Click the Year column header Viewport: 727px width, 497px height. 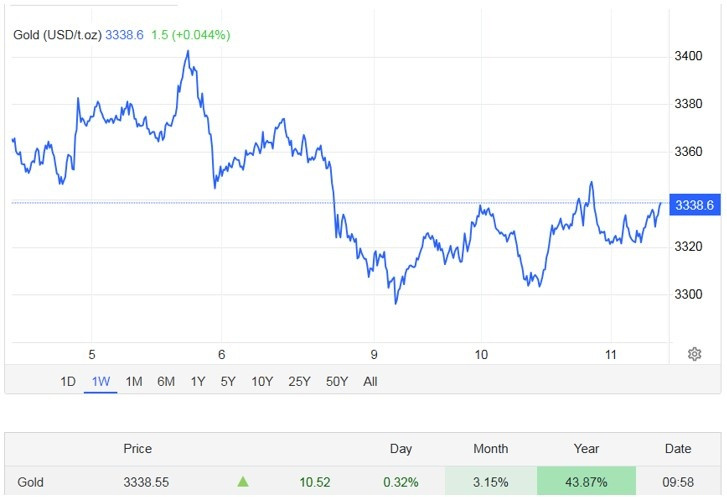tap(585, 449)
